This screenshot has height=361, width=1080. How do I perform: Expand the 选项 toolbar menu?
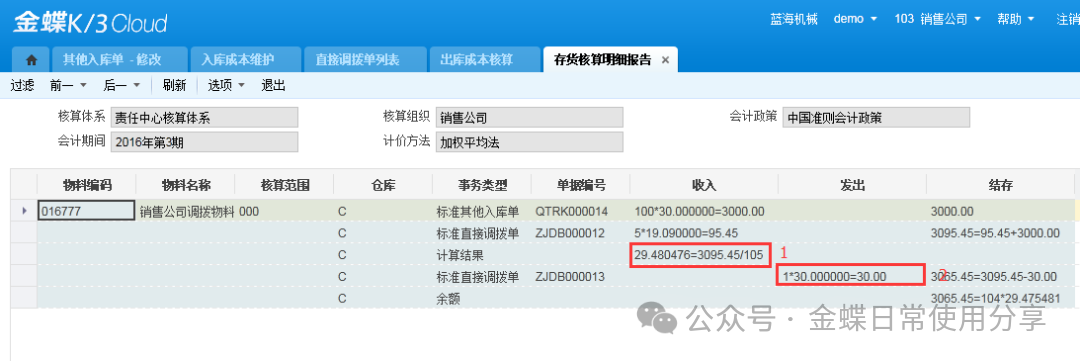227,85
